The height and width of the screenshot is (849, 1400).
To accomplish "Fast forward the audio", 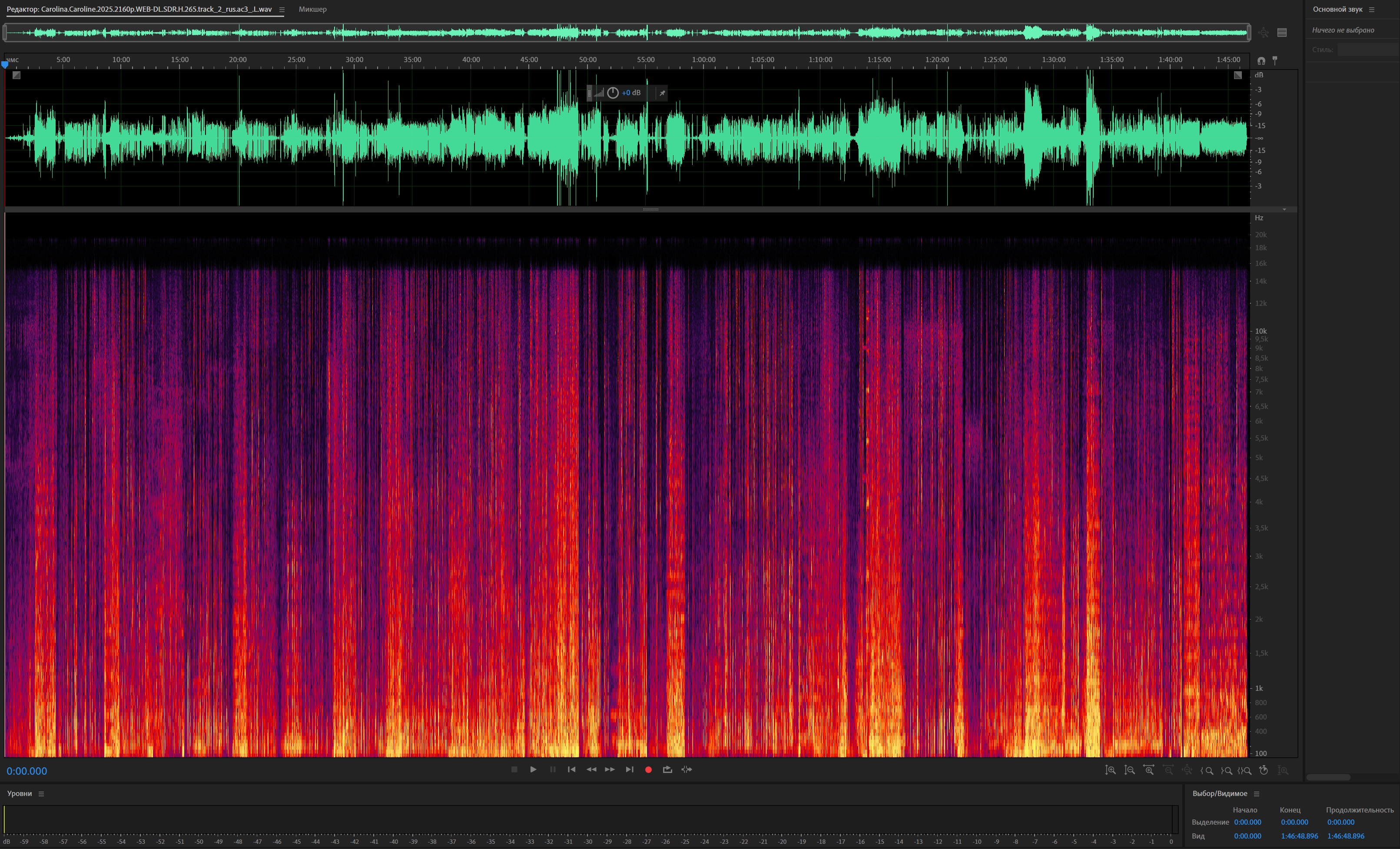I will point(610,769).
